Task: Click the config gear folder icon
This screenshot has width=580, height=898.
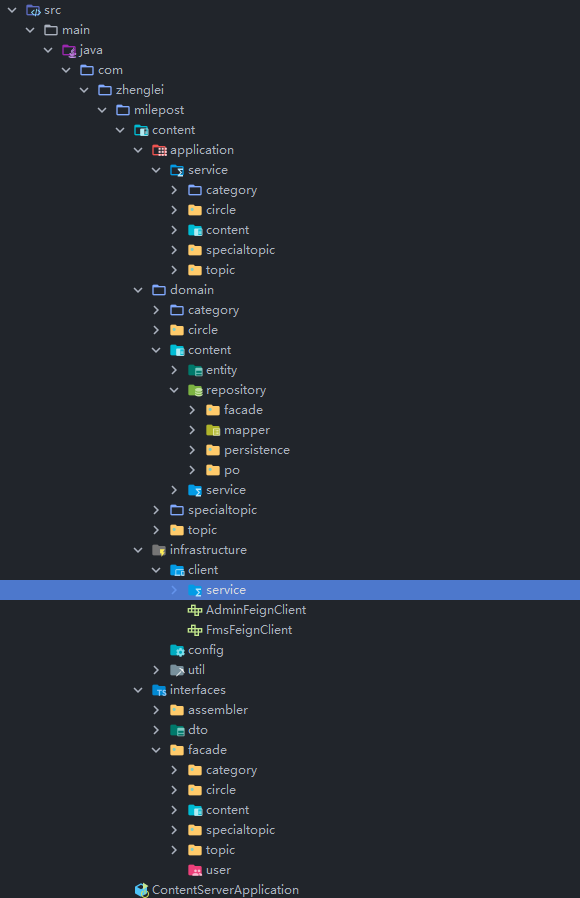Action: 177,650
